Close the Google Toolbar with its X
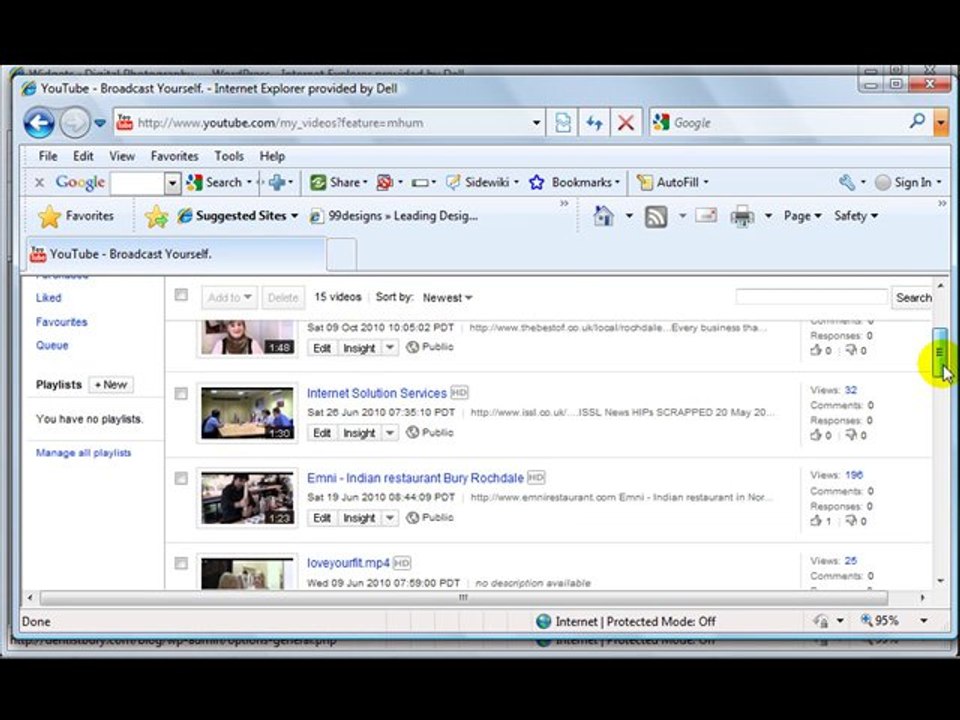 [39, 182]
